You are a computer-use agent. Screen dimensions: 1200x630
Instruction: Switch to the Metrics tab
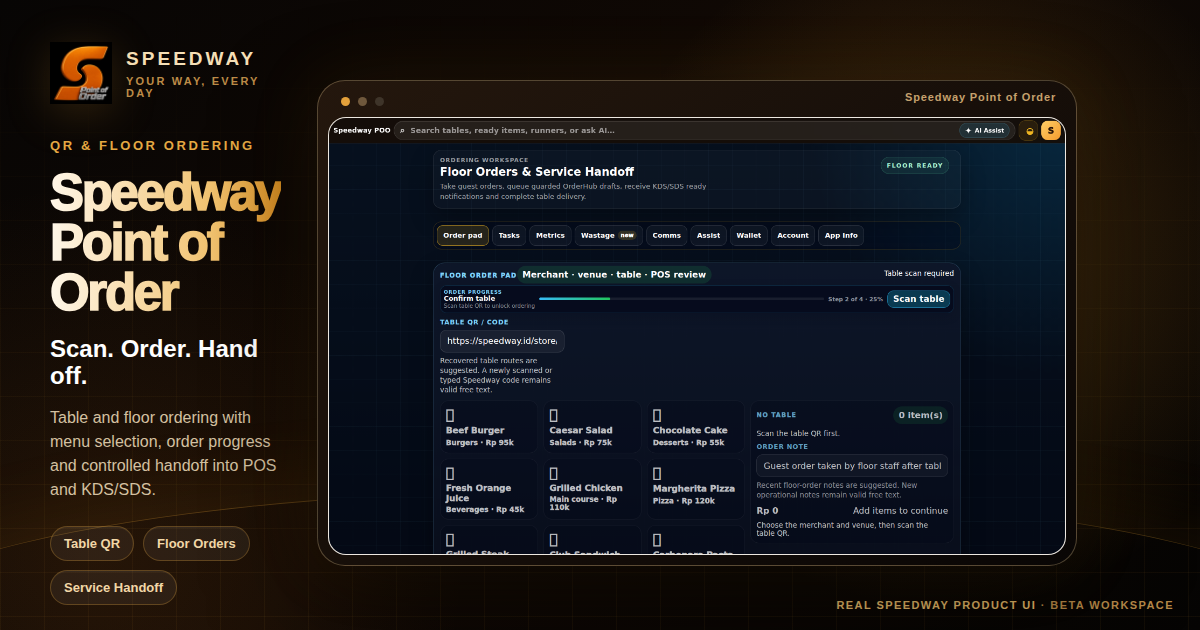tap(551, 236)
